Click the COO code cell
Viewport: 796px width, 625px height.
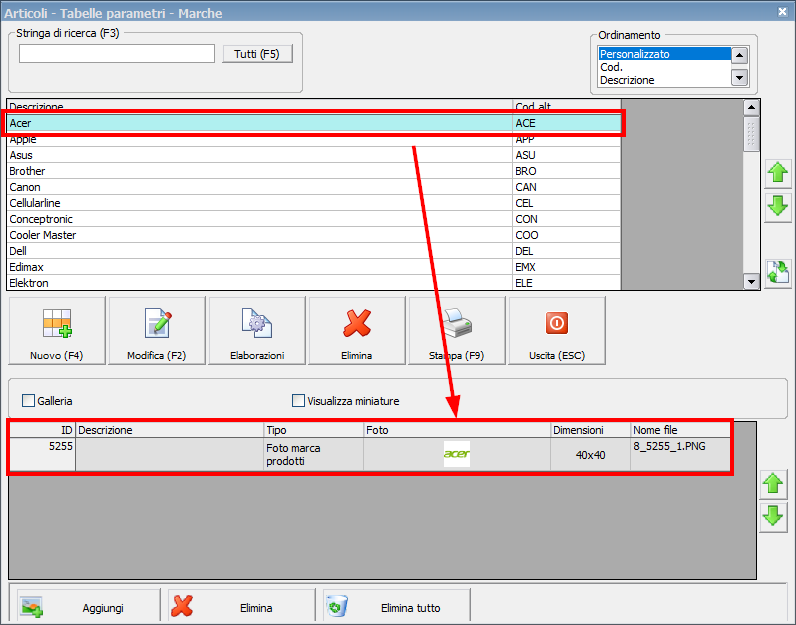tap(567, 235)
